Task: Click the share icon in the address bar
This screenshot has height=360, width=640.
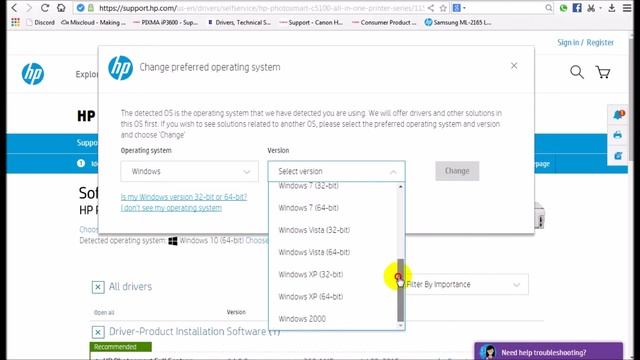Action: (x=431, y=8)
